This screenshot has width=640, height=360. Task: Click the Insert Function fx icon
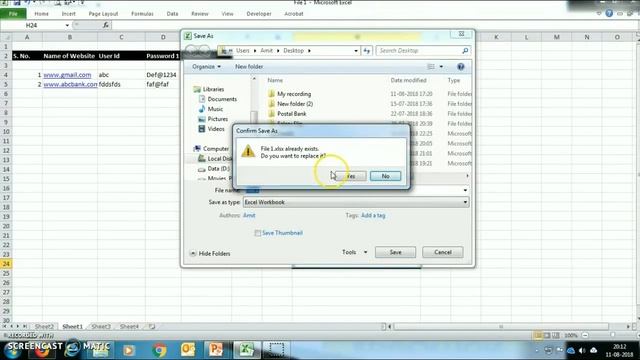click(105, 25)
